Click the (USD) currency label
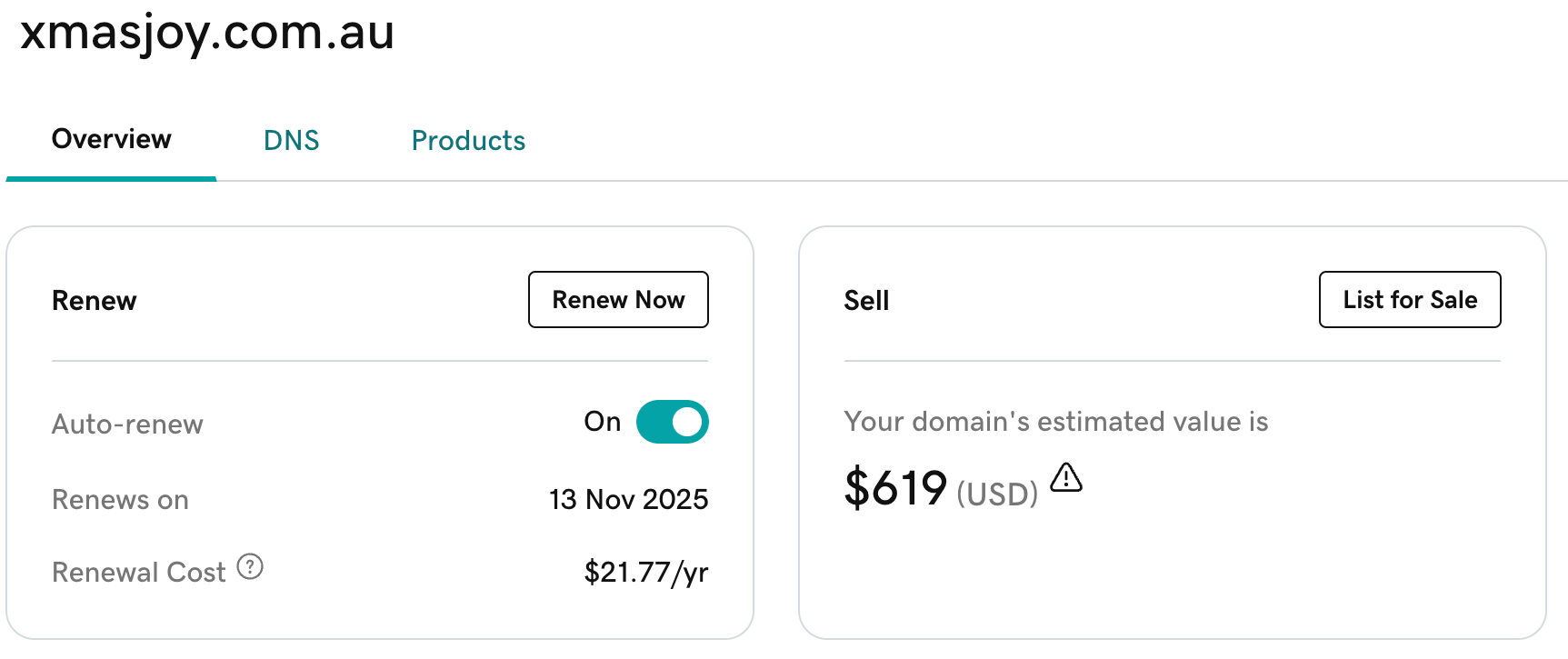This screenshot has height=659, width=1568. click(x=997, y=494)
